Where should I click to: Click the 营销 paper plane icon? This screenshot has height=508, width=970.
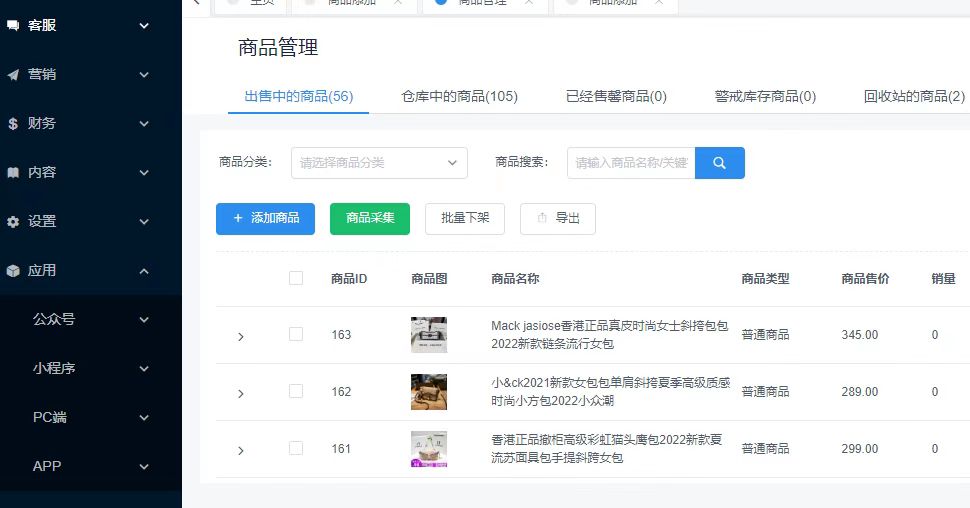13,75
